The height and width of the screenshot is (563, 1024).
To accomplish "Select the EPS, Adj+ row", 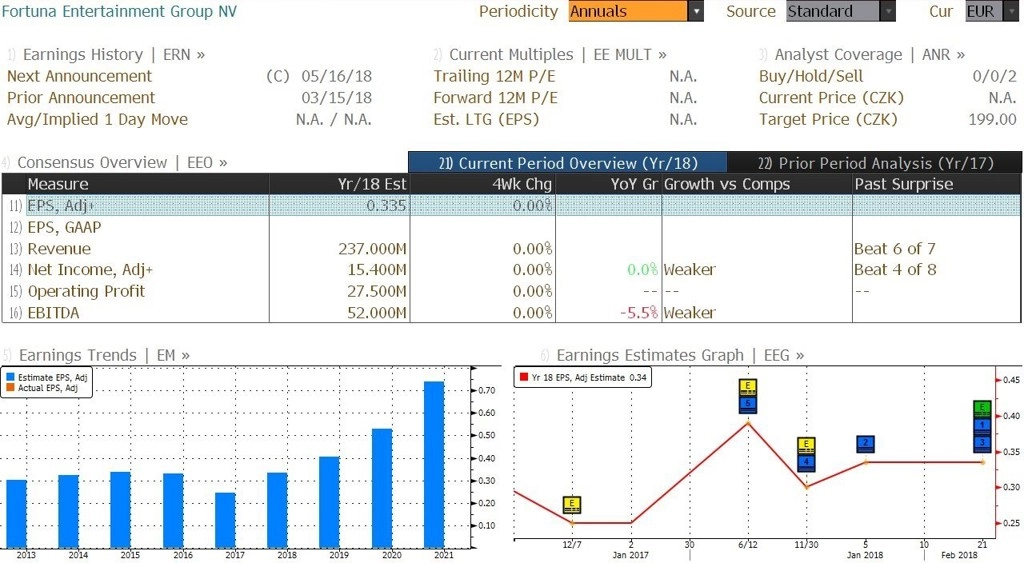I will pyautogui.click(x=511, y=205).
